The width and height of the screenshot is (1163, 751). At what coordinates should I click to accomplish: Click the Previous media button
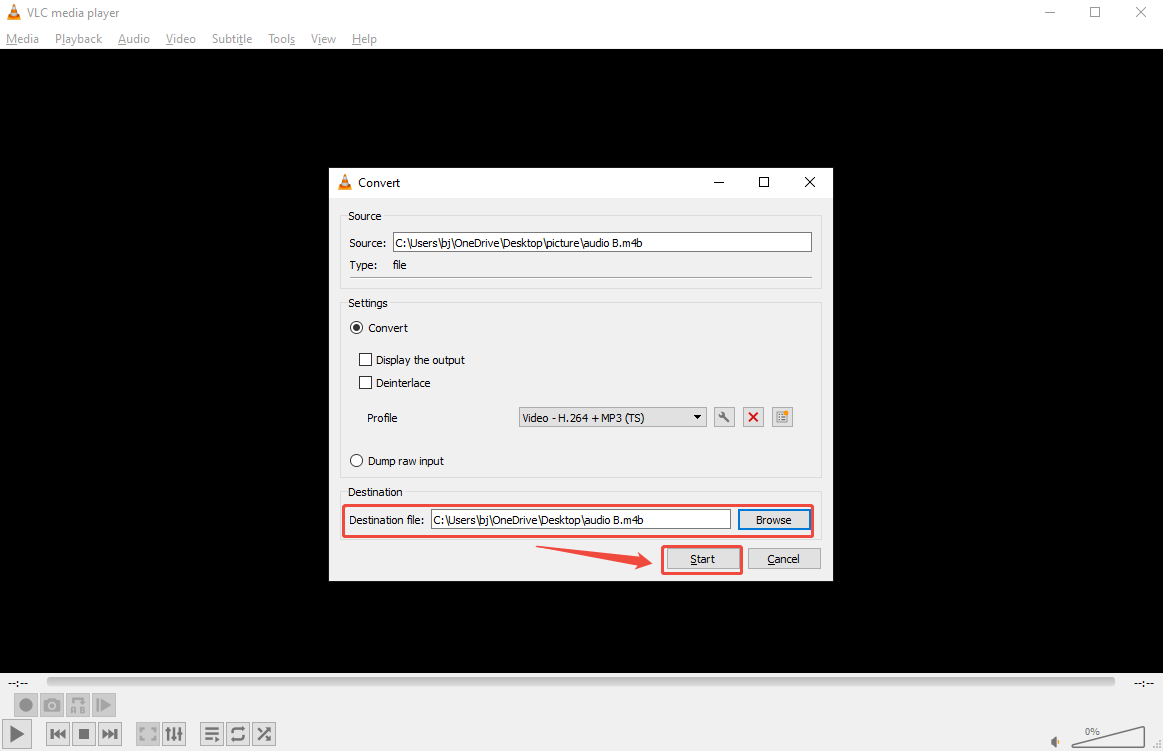pyautogui.click(x=58, y=734)
